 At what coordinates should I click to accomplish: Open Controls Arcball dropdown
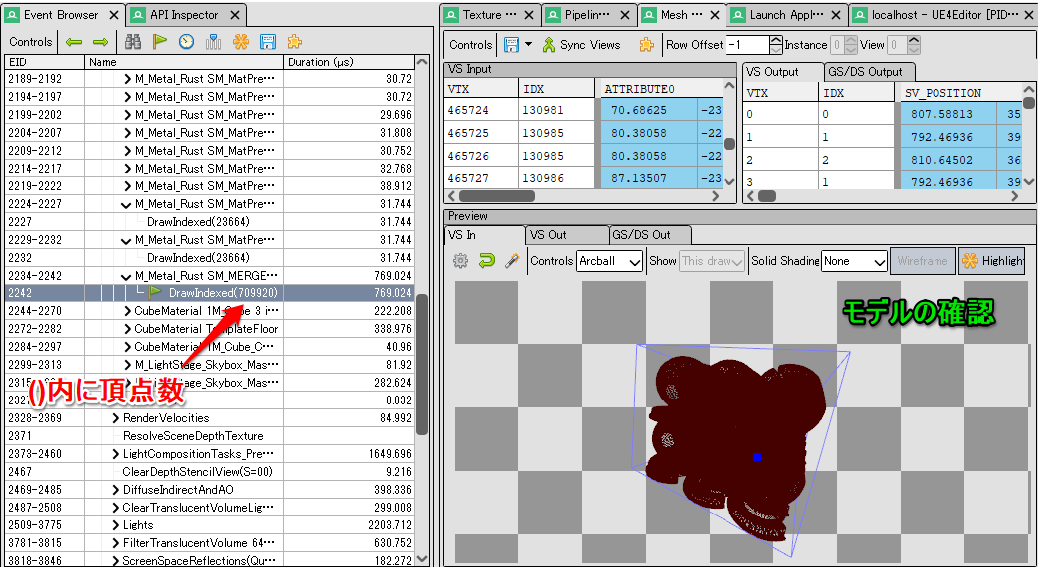click(610, 261)
